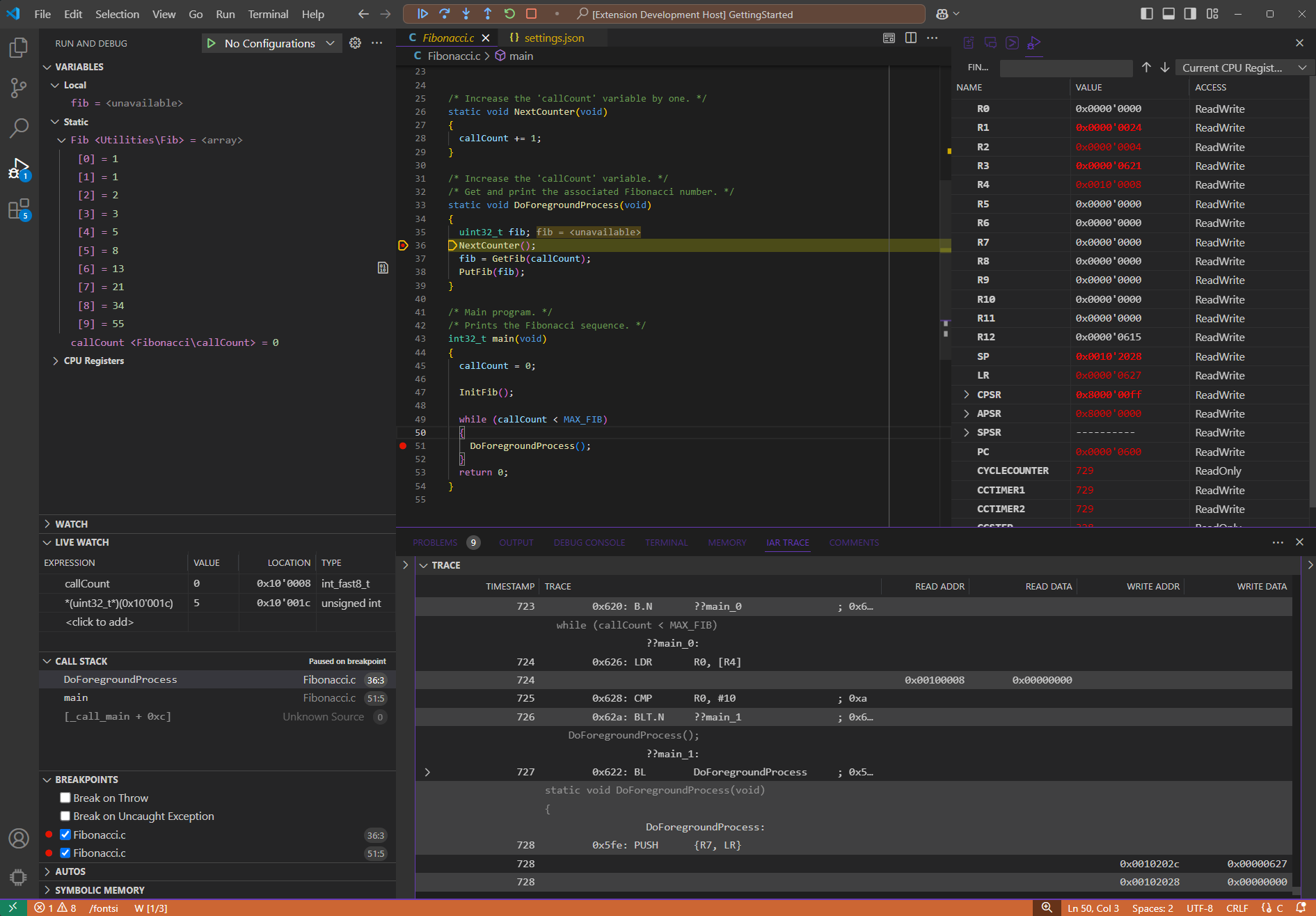
Task: Open the Extensions view in activity bar
Action: [19, 209]
